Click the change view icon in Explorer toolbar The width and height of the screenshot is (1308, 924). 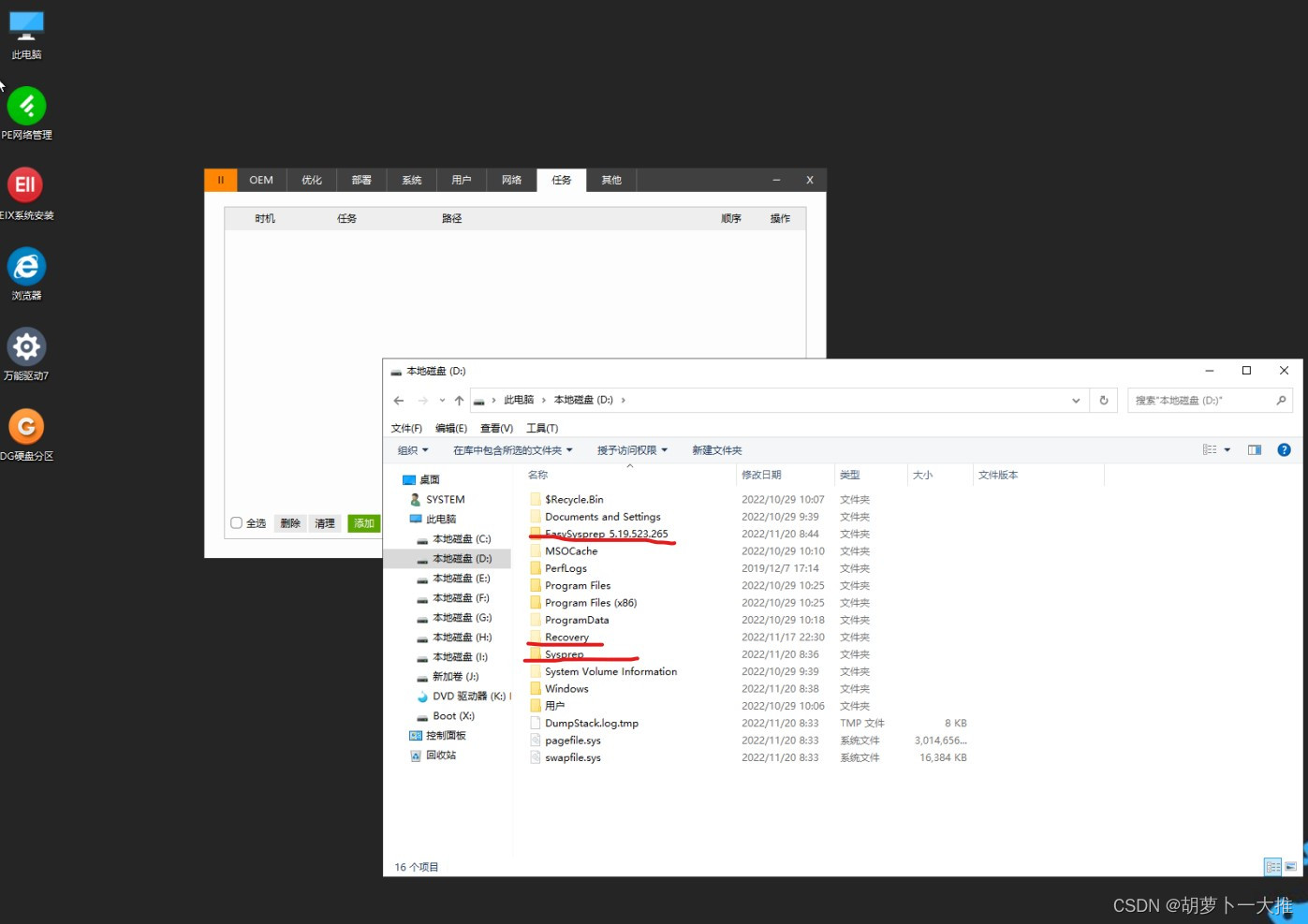point(1210,450)
